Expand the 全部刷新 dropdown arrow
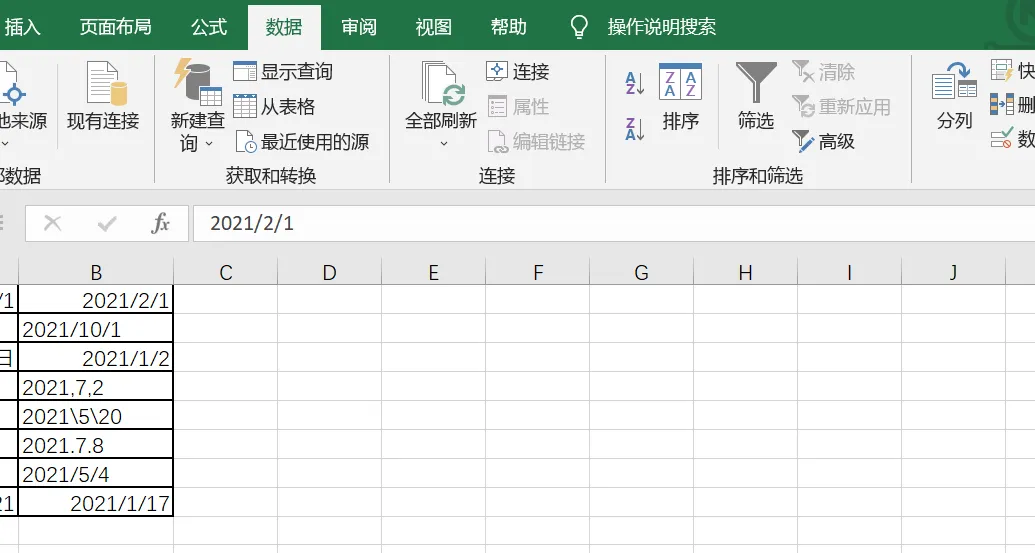This screenshot has width=1035, height=553. coord(444,143)
